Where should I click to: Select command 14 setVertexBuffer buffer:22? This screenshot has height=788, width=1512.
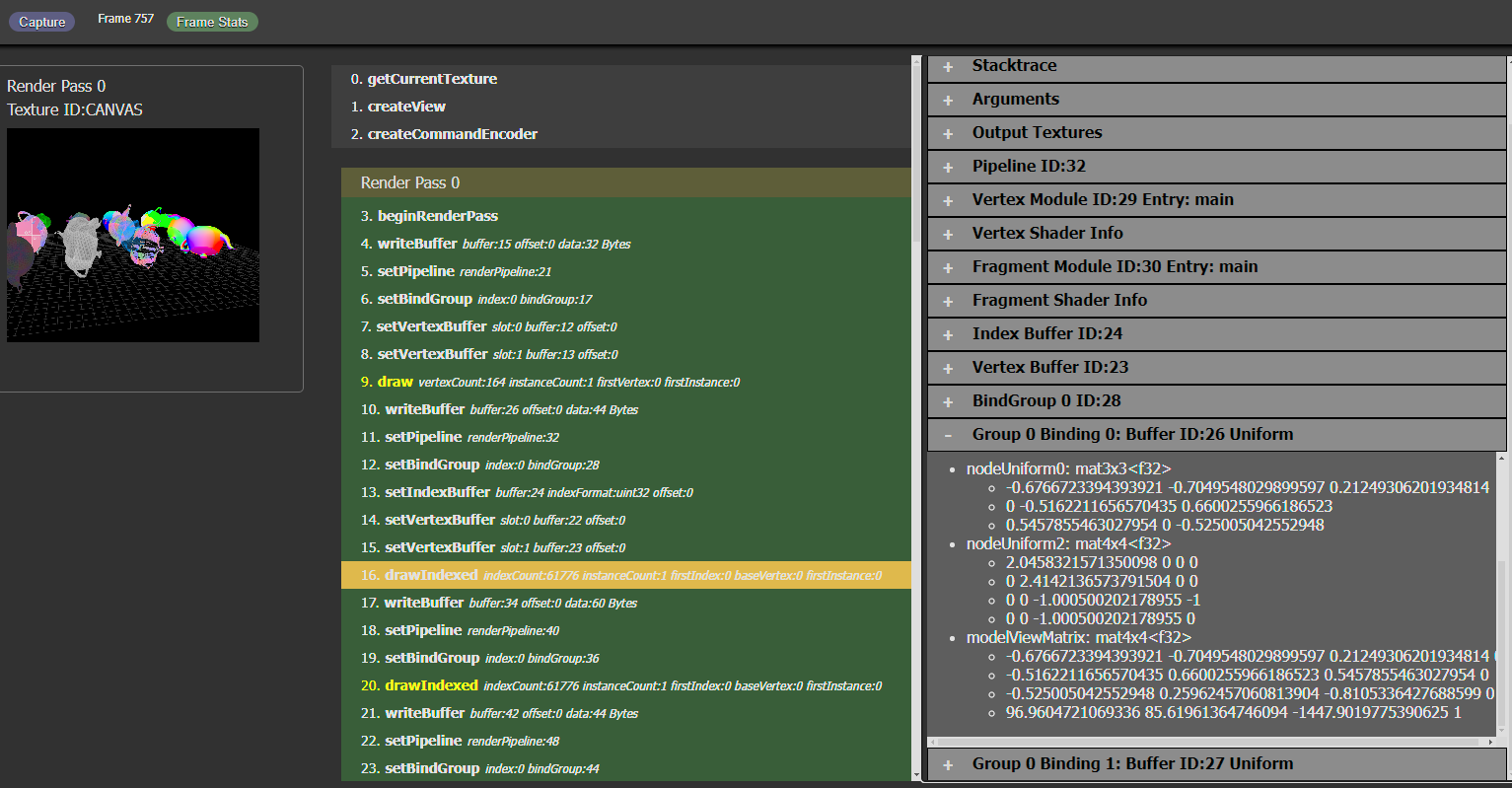click(626, 520)
